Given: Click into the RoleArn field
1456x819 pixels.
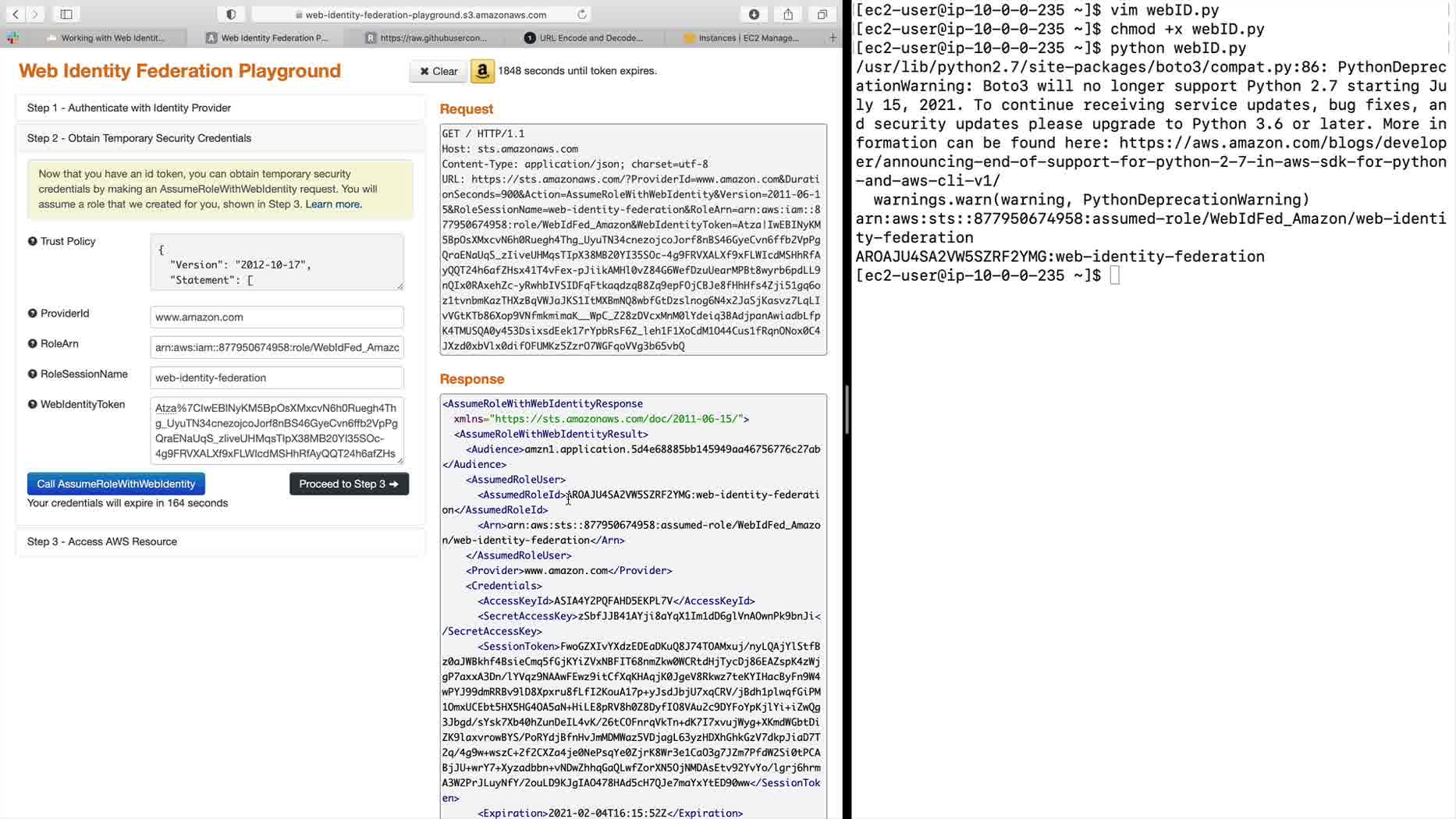Looking at the screenshot, I should click(x=277, y=347).
